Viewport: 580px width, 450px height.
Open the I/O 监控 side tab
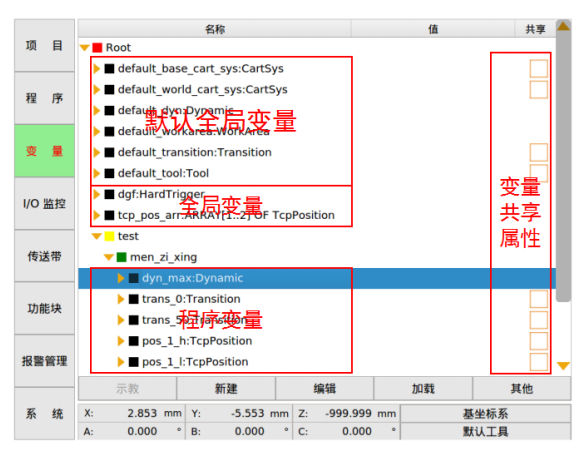44,204
